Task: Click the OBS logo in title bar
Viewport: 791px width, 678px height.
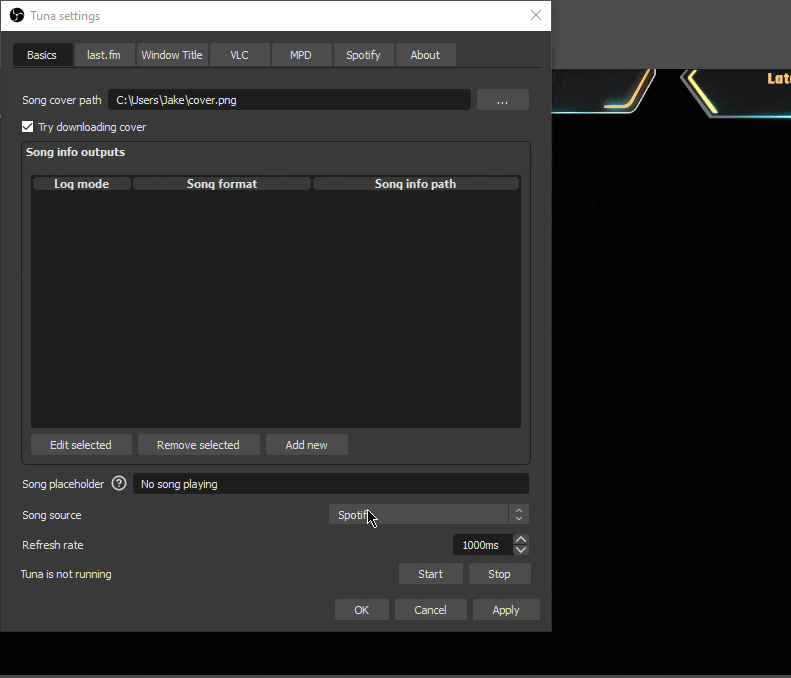Action: pos(17,16)
